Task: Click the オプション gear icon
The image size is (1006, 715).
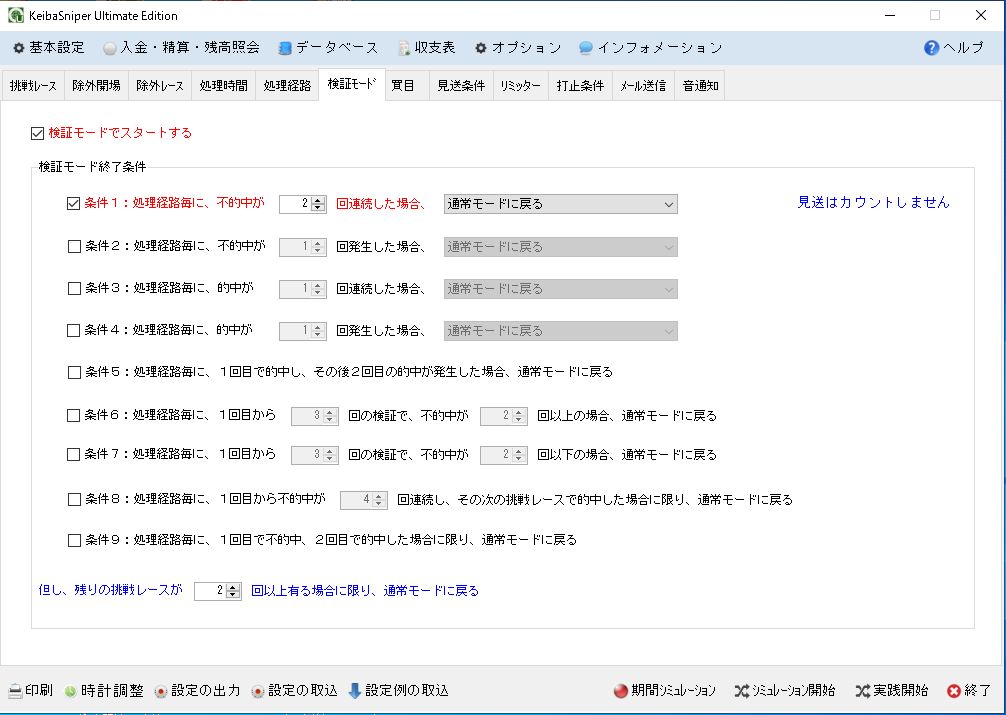Action: pyautogui.click(x=481, y=48)
